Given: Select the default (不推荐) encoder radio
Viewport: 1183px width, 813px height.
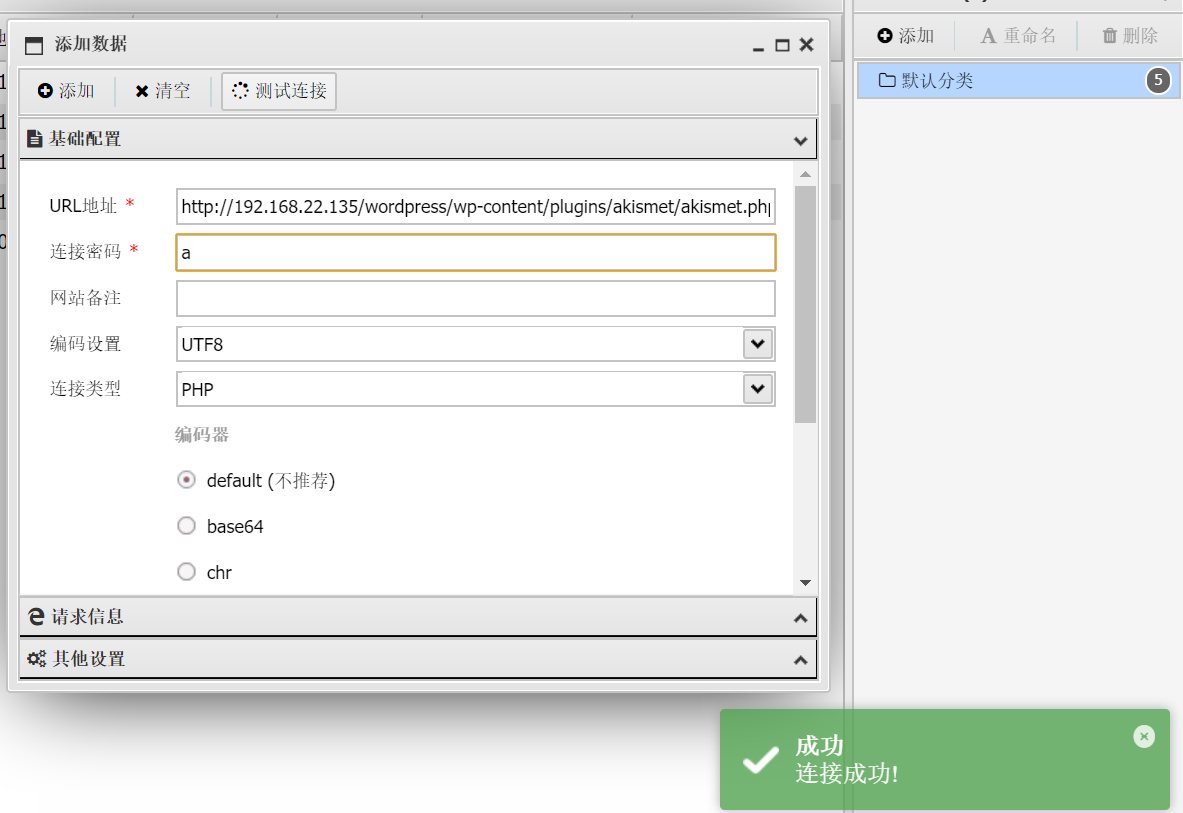Looking at the screenshot, I should [x=186, y=480].
